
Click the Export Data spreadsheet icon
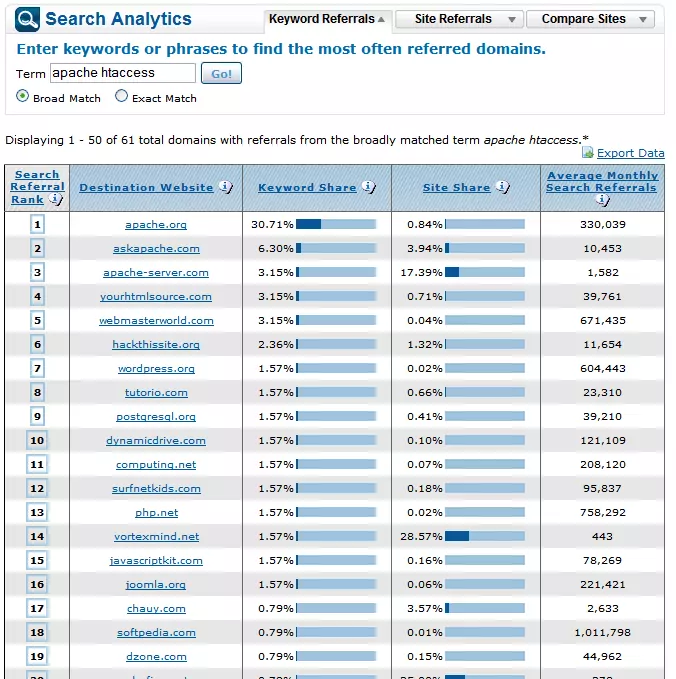coord(588,153)
